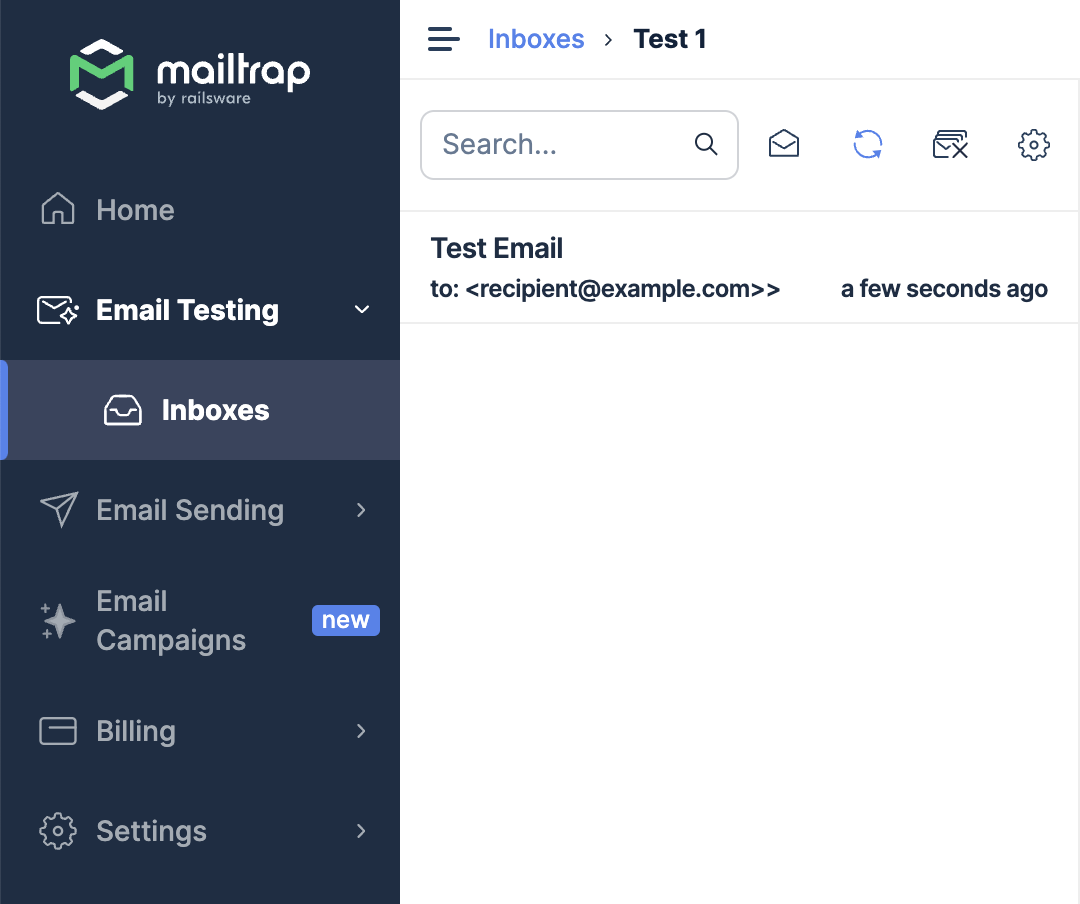The height and width of the screenshot is (904, 1080).
Task: Expand the Settings submenu chevron
Action: click(362, 831)
